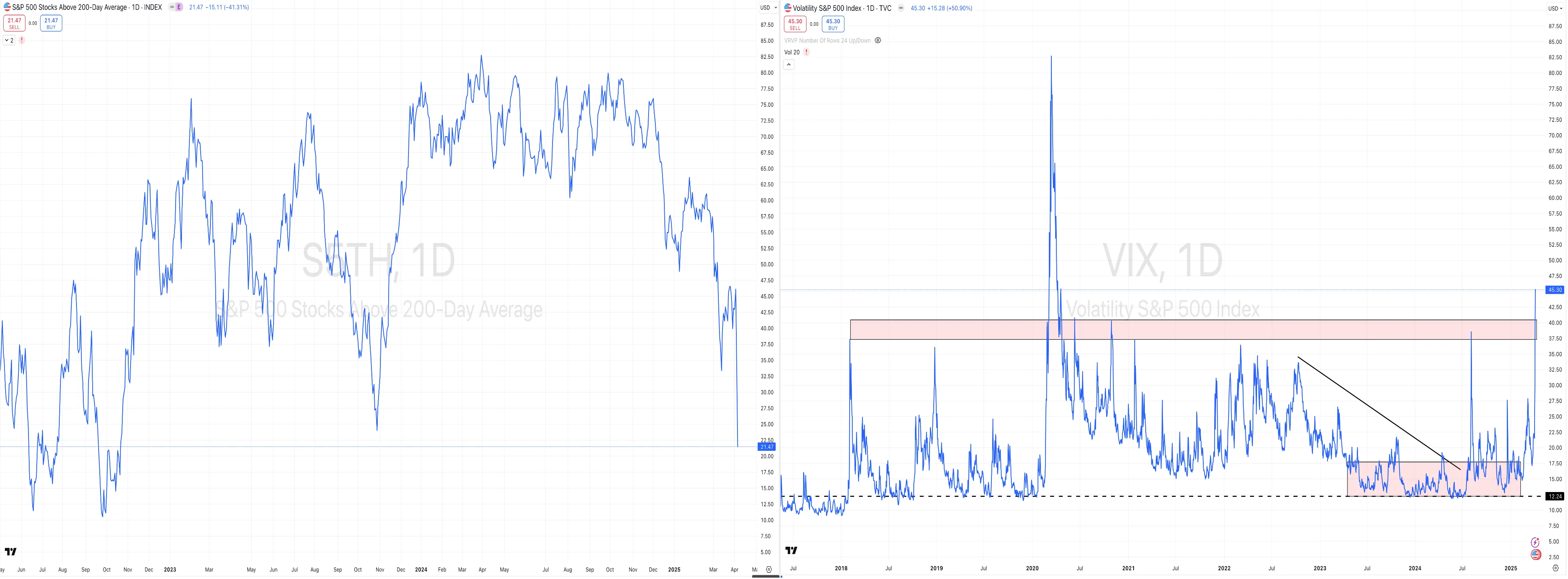Click Volatility S&P 500 Index title
The height and width of the screenshot is (579, 1568).
point(827,8)
